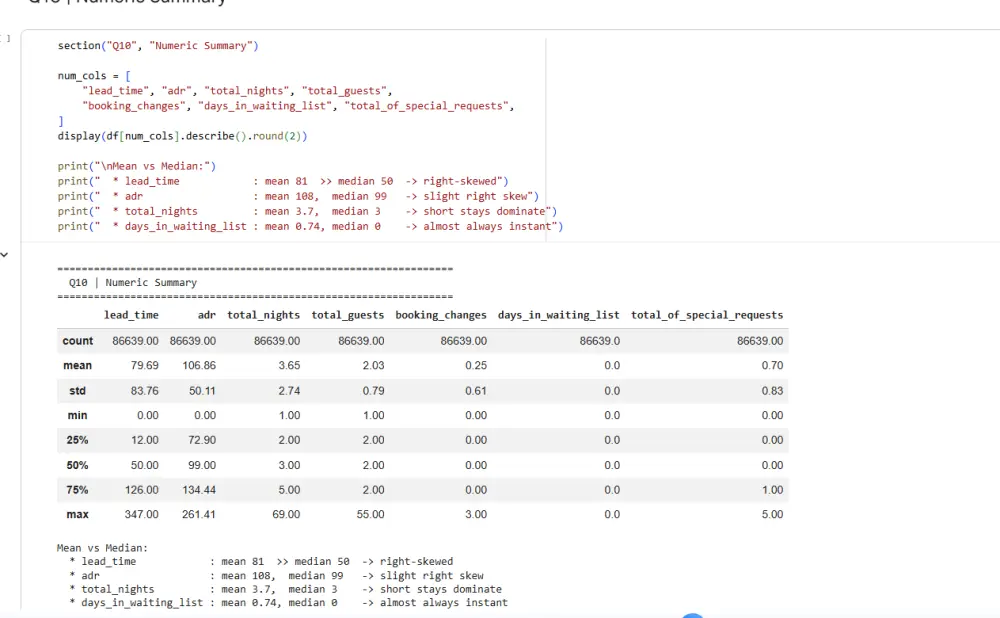The height and width of the screenshot is (618, 1000).
Task: Place cursor on the section("Q10") code line
Action: (x=158, y=46)
